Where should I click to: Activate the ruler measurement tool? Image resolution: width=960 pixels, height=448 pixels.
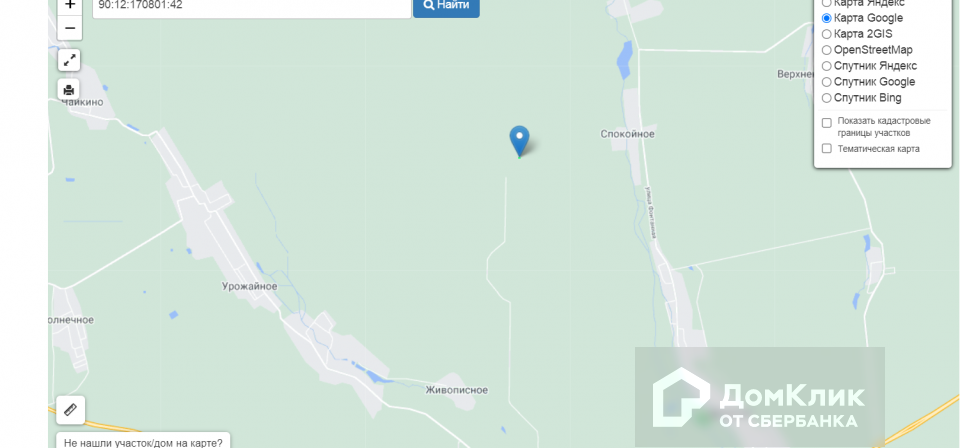tap(70, 409)
